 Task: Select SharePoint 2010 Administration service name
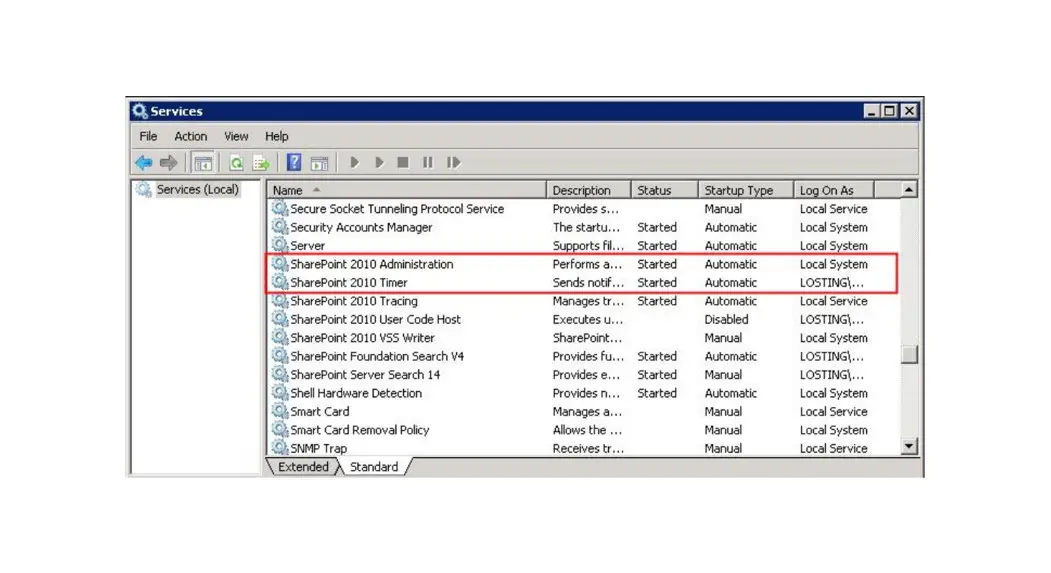point(371,264)
